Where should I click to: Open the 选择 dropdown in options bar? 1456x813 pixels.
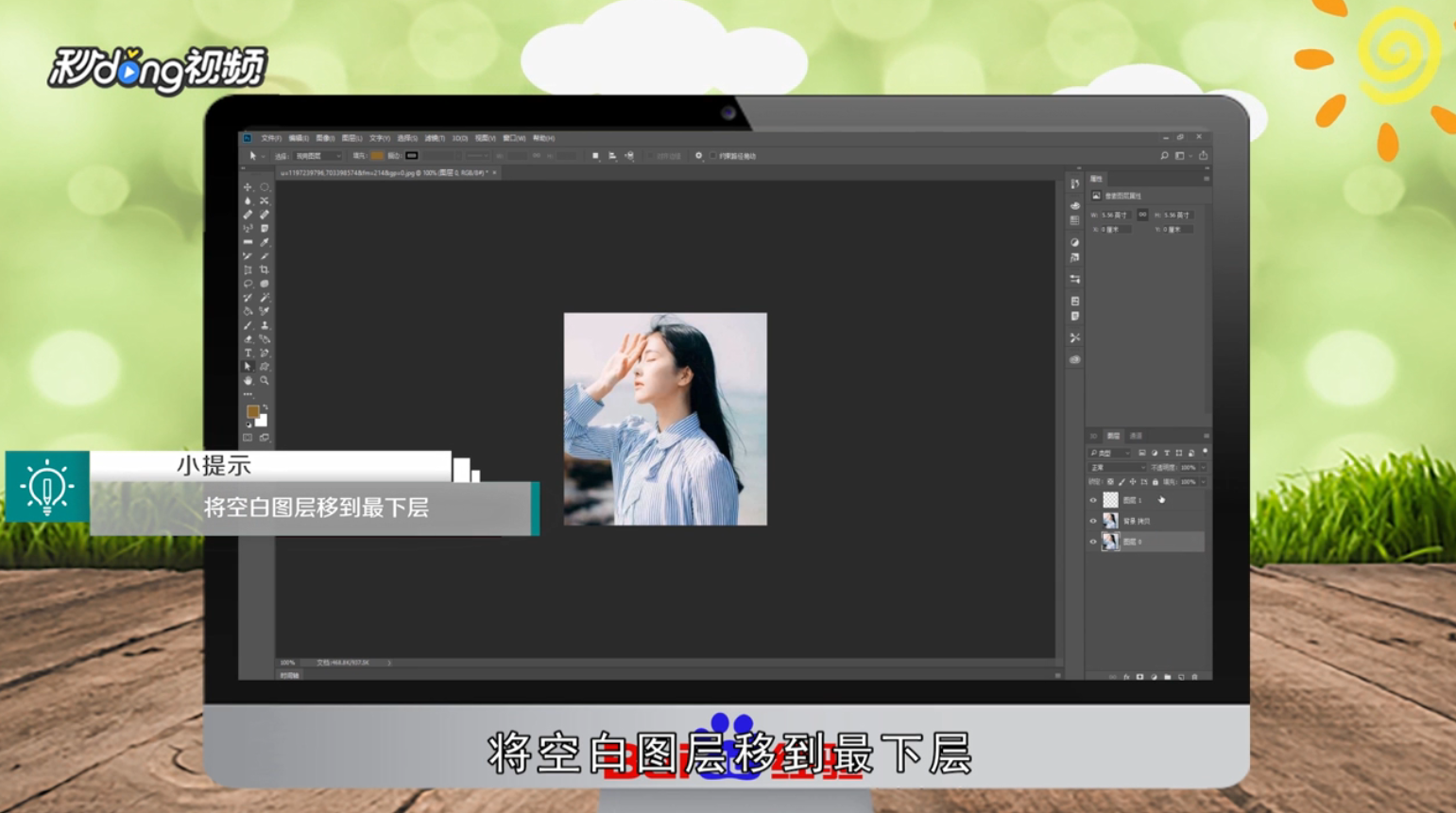tap(318, 156)
